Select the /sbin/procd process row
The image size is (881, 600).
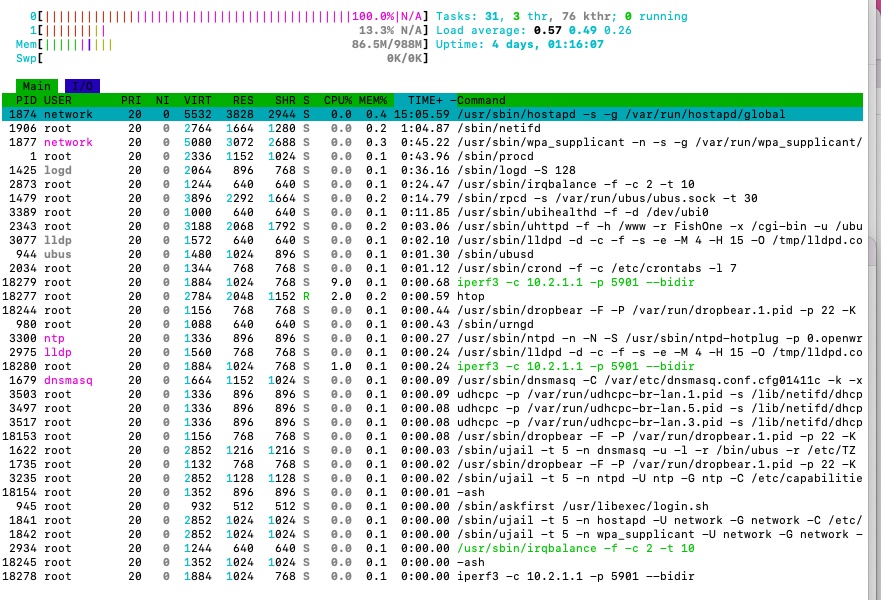coord(432,156)
